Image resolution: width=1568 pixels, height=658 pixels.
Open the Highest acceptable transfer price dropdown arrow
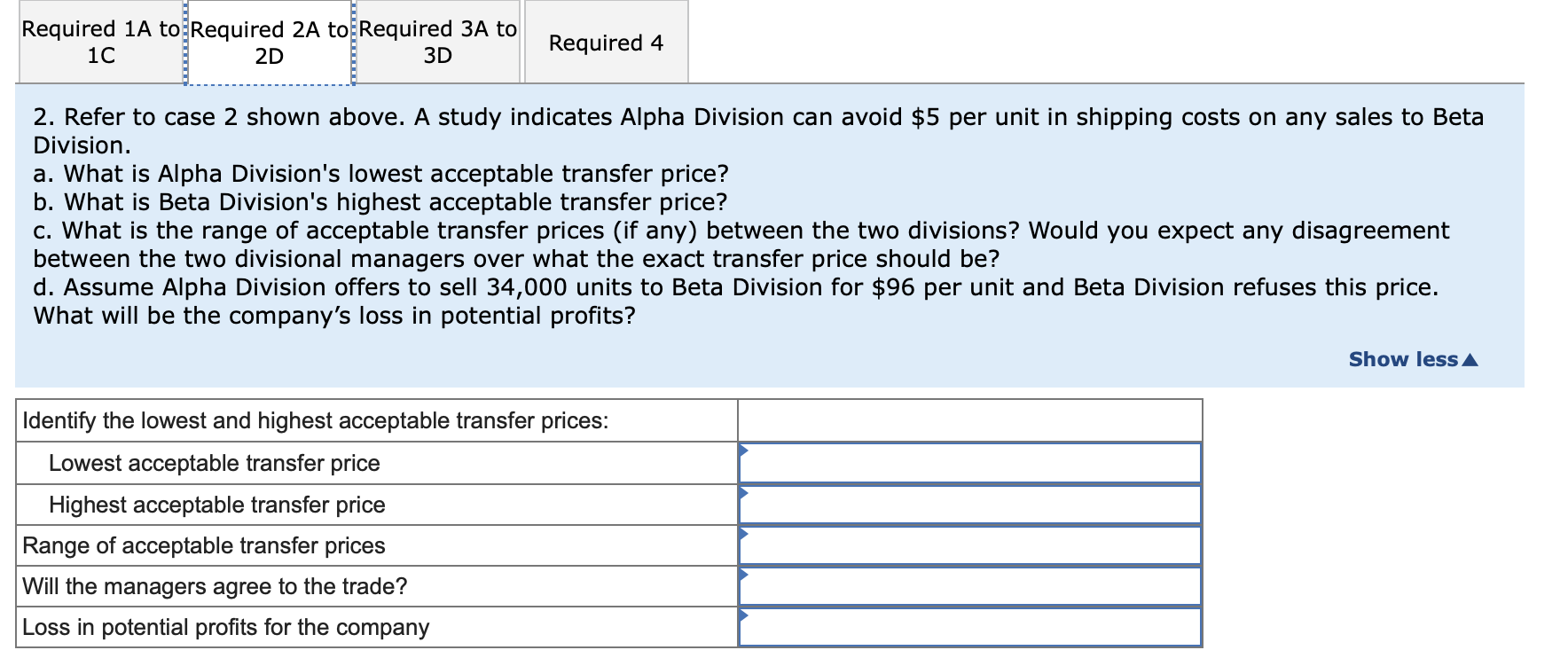pos(745,492)
